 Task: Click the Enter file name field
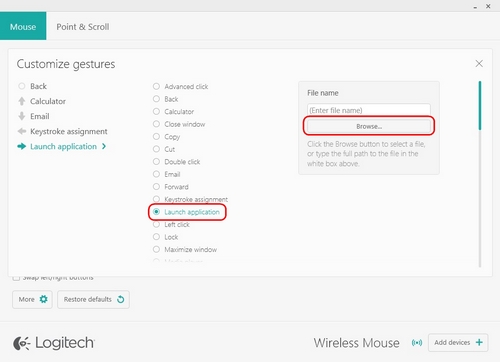click(369, 110)
